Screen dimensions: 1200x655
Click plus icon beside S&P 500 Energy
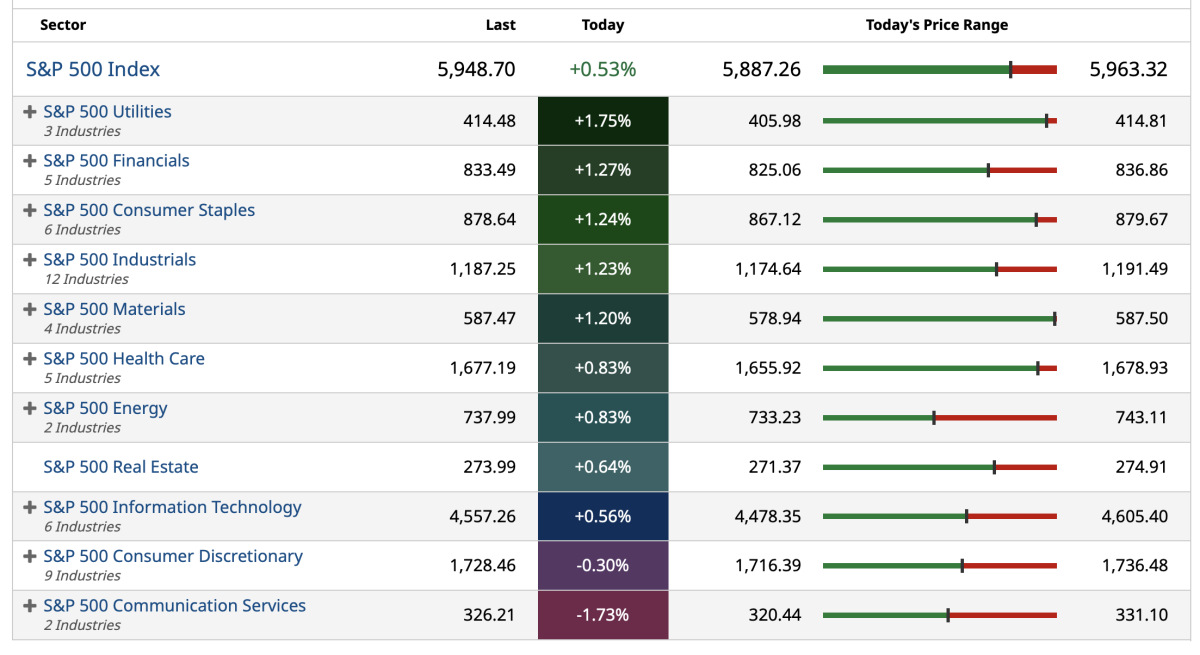pyautogui.click(x=30, y=409)
